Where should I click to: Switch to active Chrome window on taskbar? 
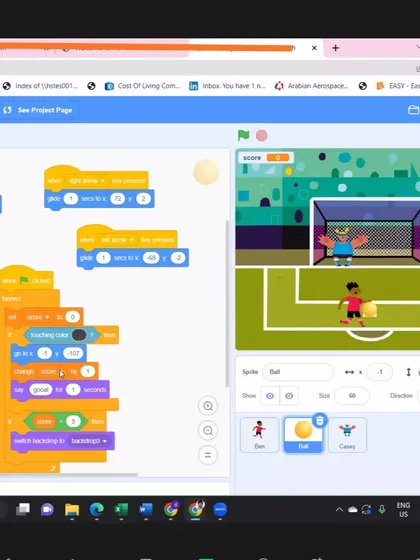pyautogui.click(x=195, y=509)
